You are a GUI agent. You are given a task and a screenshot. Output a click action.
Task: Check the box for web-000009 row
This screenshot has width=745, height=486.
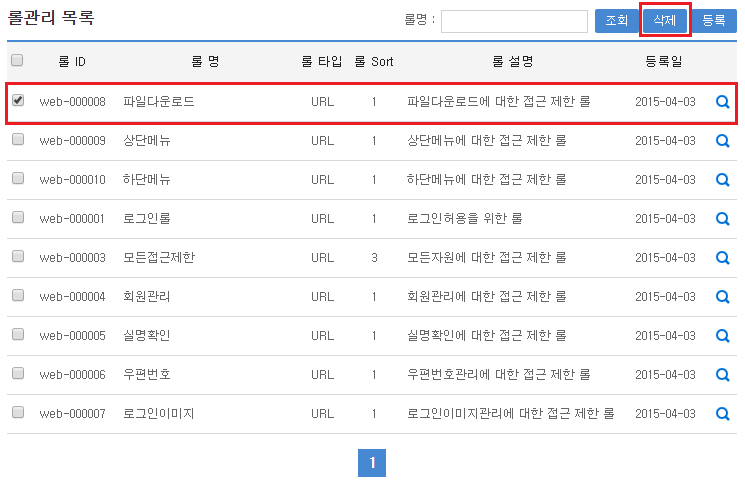pyautogui.click(x=18, y=140)
